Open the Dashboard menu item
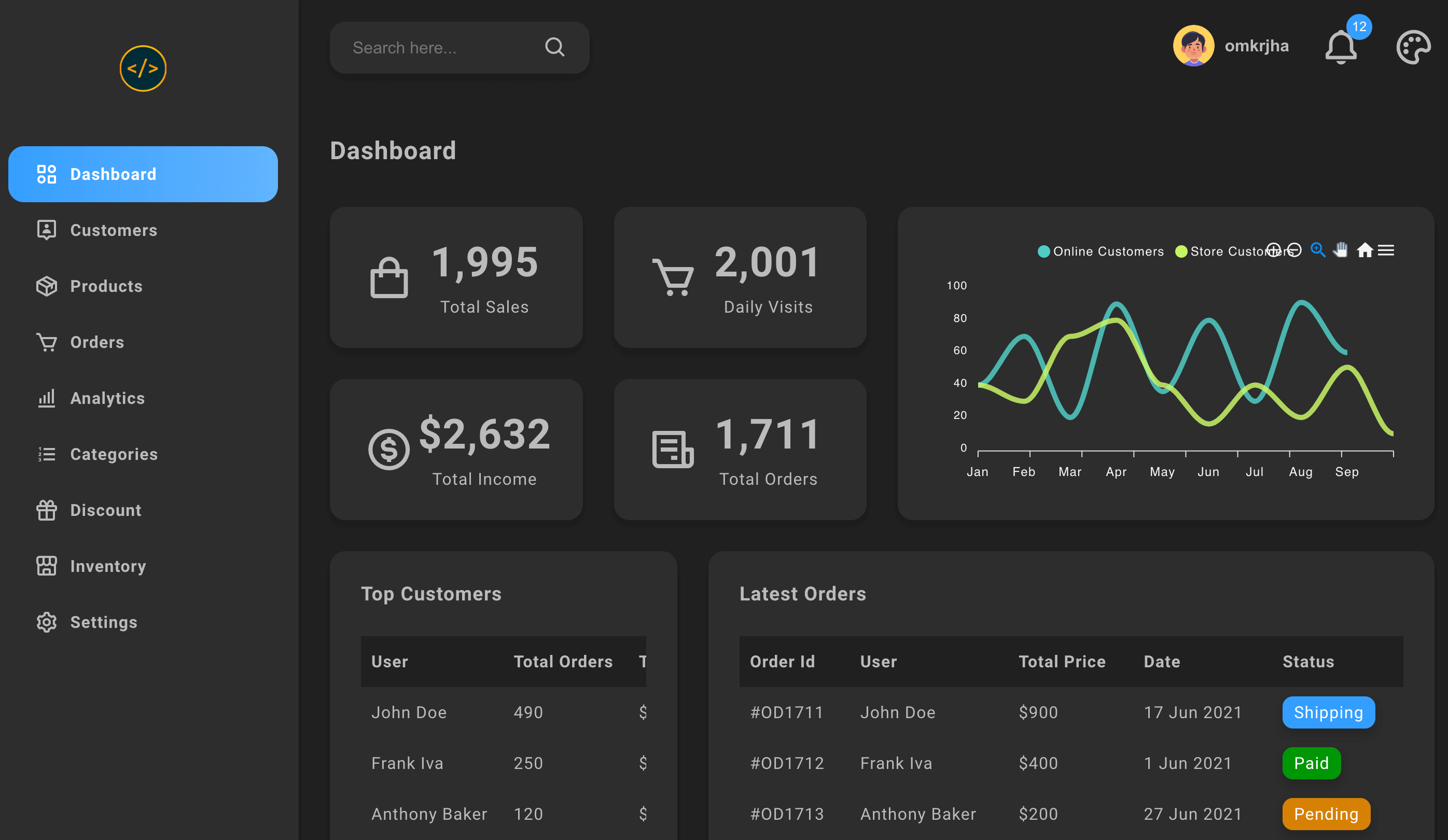The height and width of the screenshot is (840, 1448). tap(143, 174)
